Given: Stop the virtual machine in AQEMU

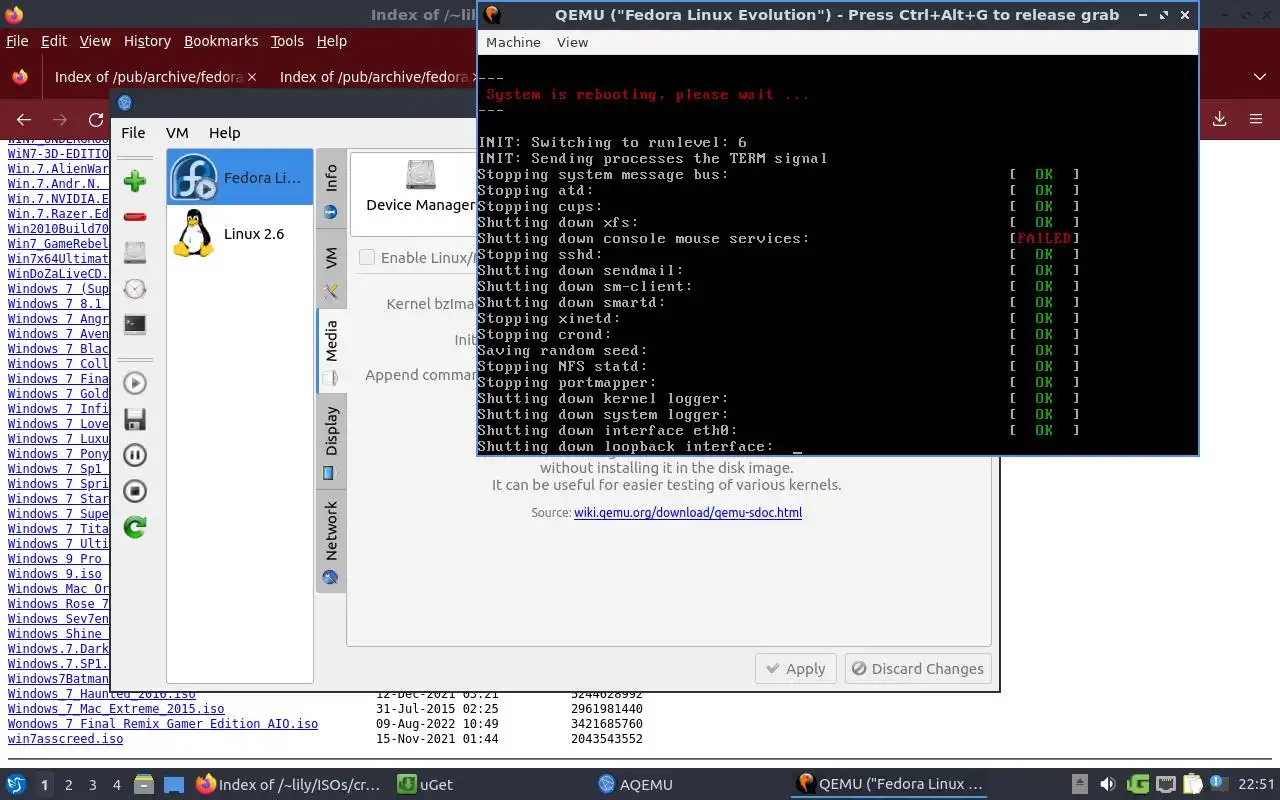Looking at the screenshot, I should [x=135, y=491].
